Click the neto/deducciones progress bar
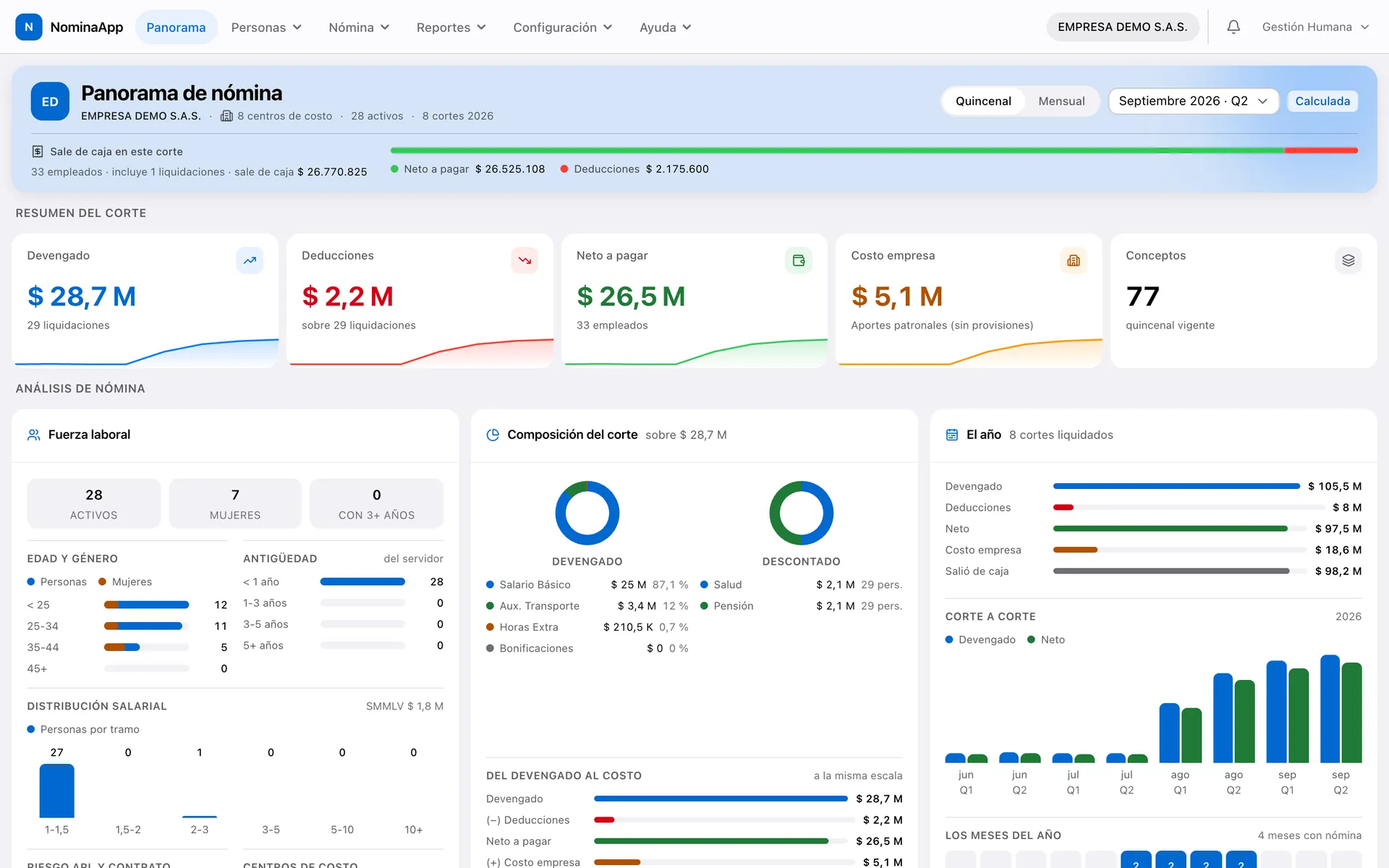This screenshot has height=868, width=1389. (x=874, y=150)
